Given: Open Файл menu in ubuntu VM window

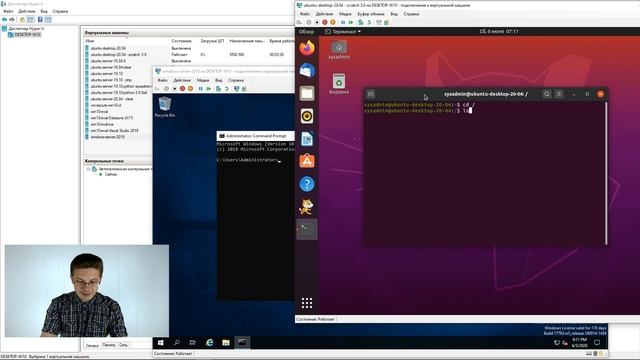Looking at the screenshot, I should coord(304,14).
